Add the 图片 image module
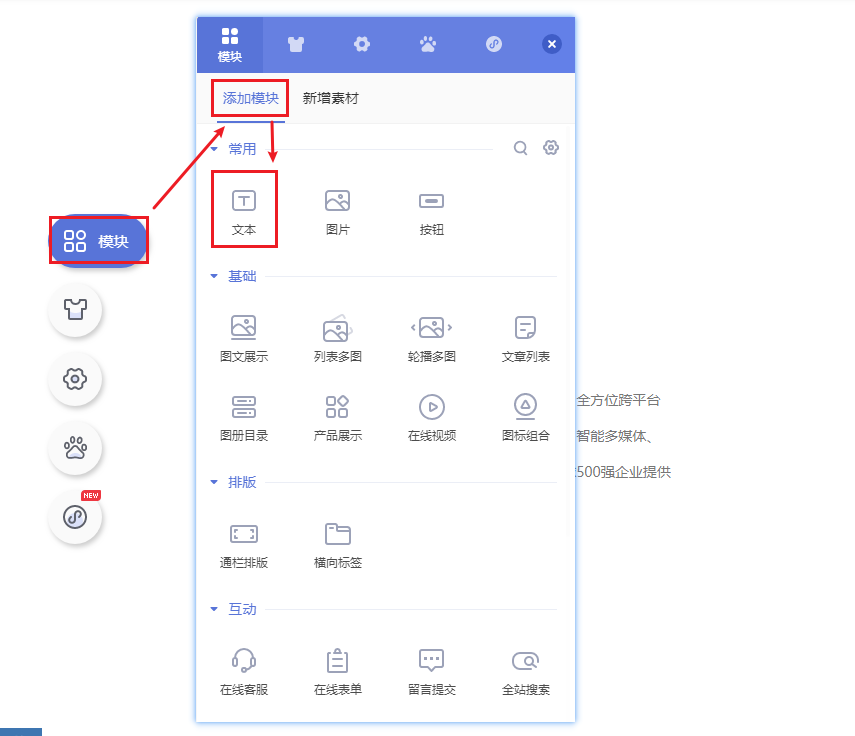Viewport: 855px width, 736px height. (338, 213)
